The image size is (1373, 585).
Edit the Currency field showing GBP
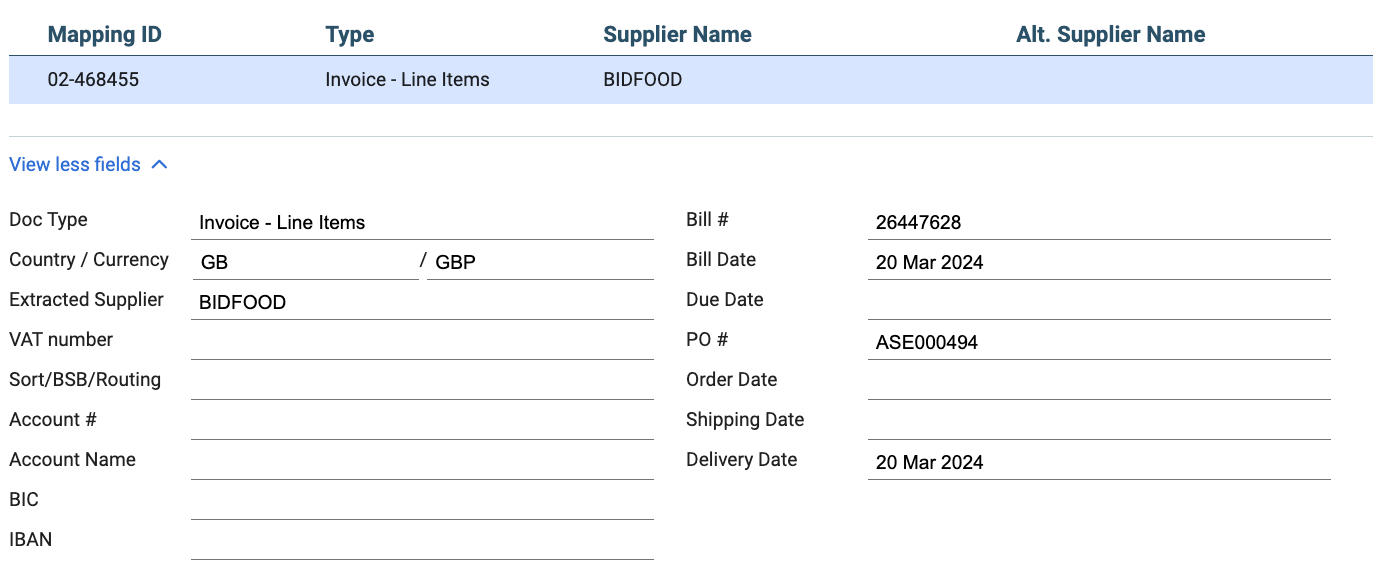(540, 263)
